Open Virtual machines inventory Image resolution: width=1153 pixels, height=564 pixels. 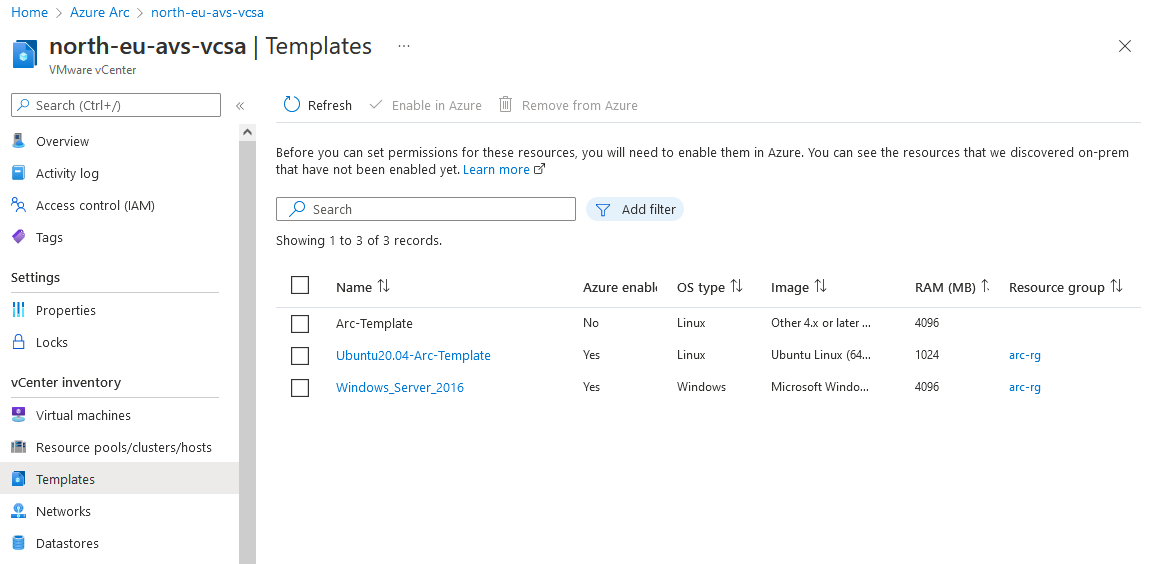(x=83, y=415)
